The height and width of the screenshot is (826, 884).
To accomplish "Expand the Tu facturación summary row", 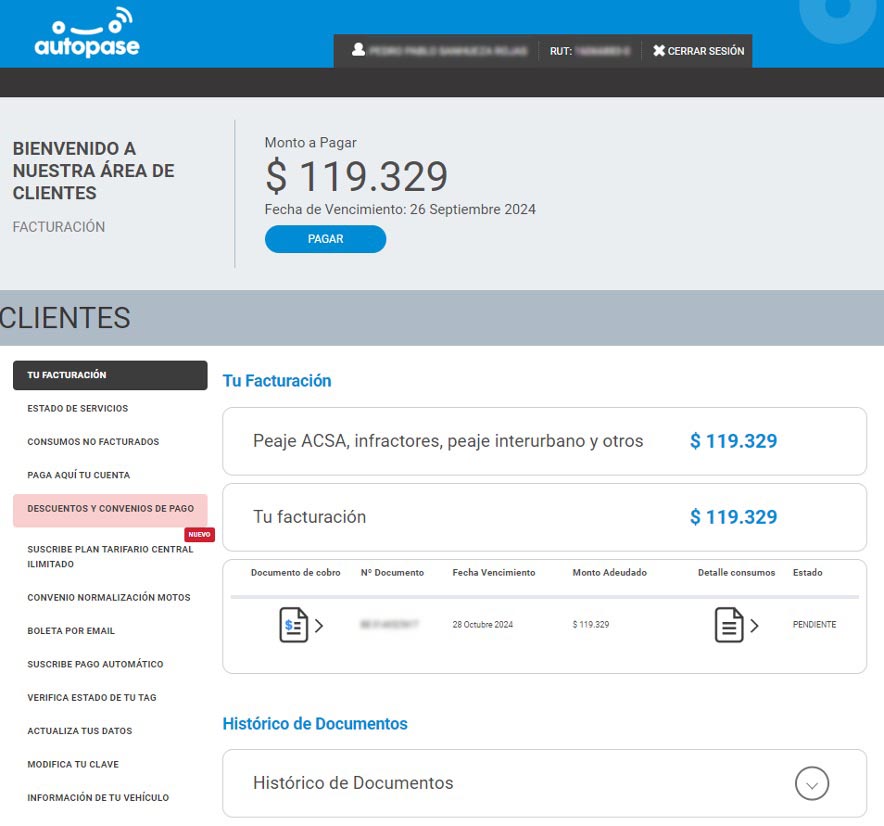I will [544, 517].
